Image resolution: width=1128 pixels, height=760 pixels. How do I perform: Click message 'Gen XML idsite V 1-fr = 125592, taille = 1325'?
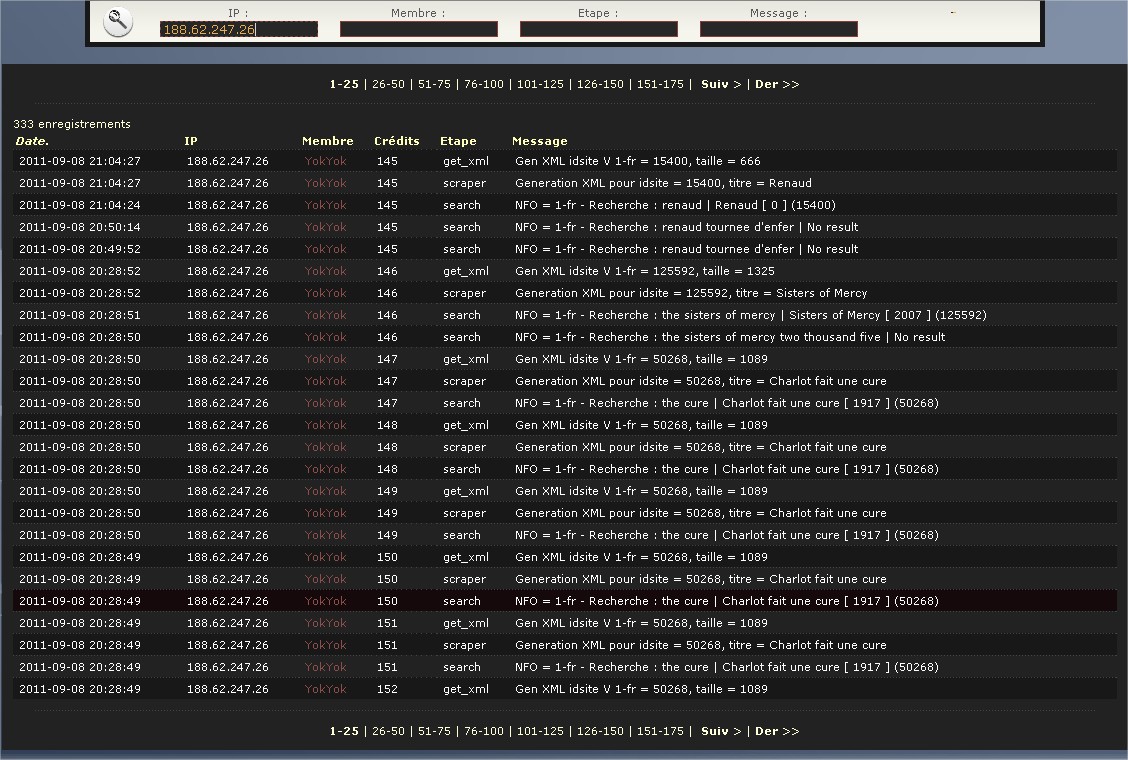tap(645, 271)
